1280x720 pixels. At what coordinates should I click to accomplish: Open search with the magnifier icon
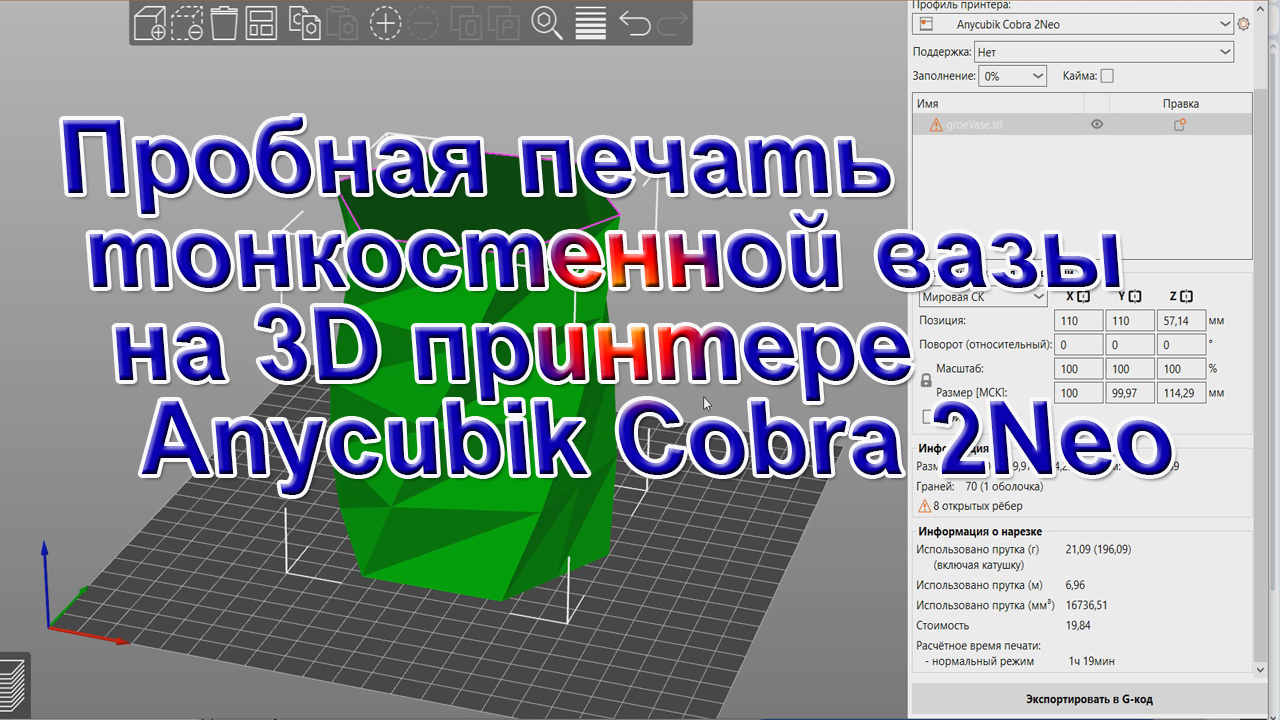click(545, 23)
